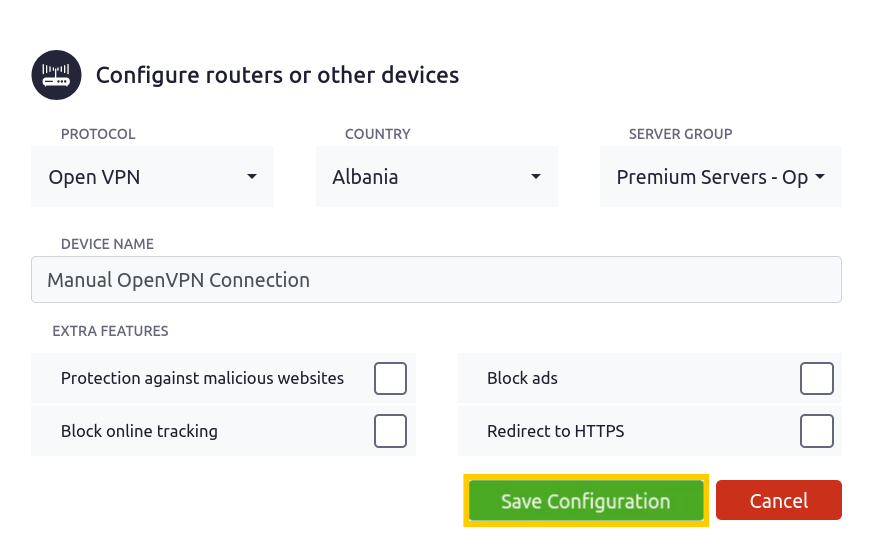Click the SERVER GROUP field label

680,134
